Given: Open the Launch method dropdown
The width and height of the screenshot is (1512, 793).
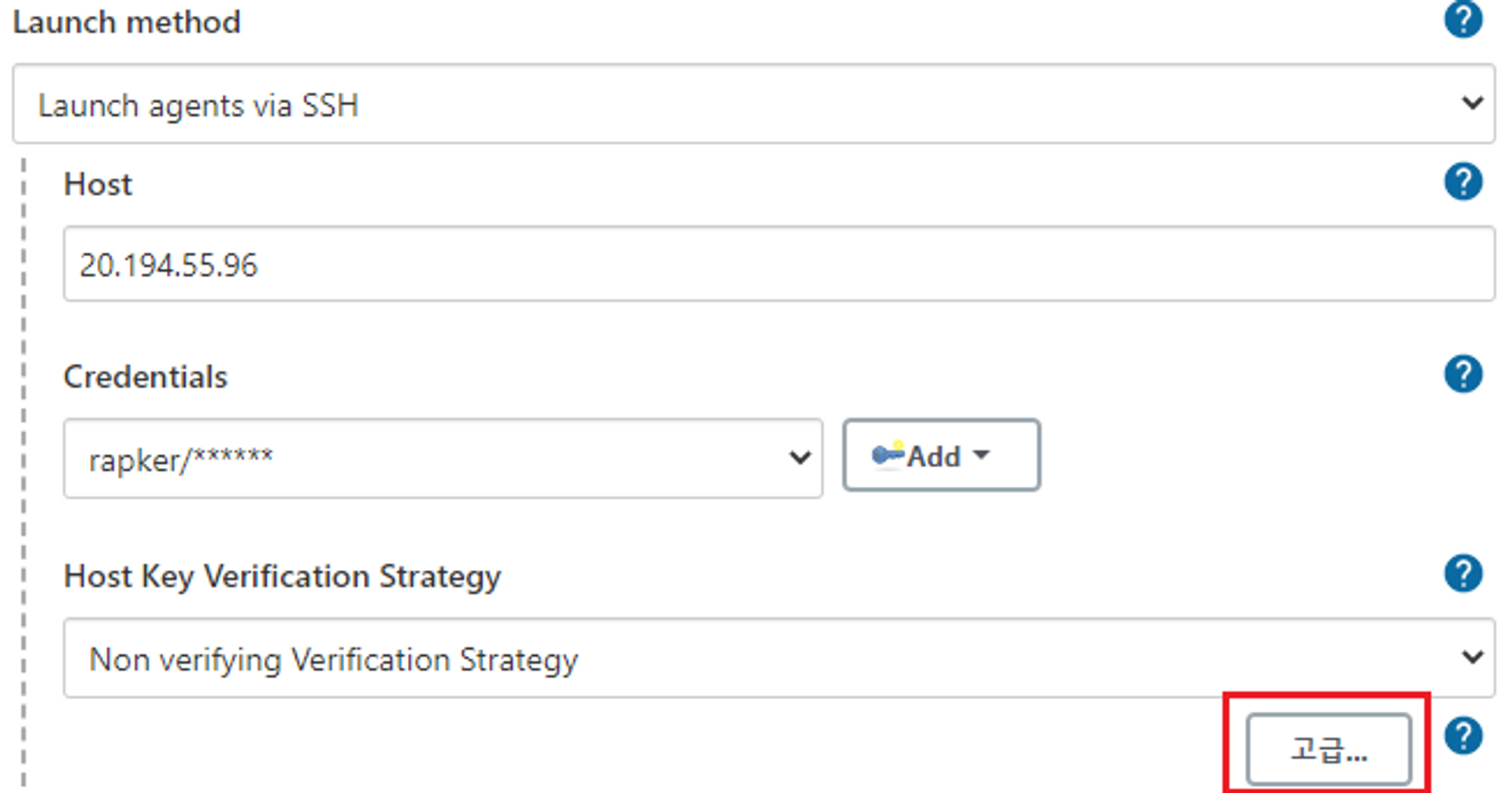Looking at the screenshot, I should coord(754,104).
